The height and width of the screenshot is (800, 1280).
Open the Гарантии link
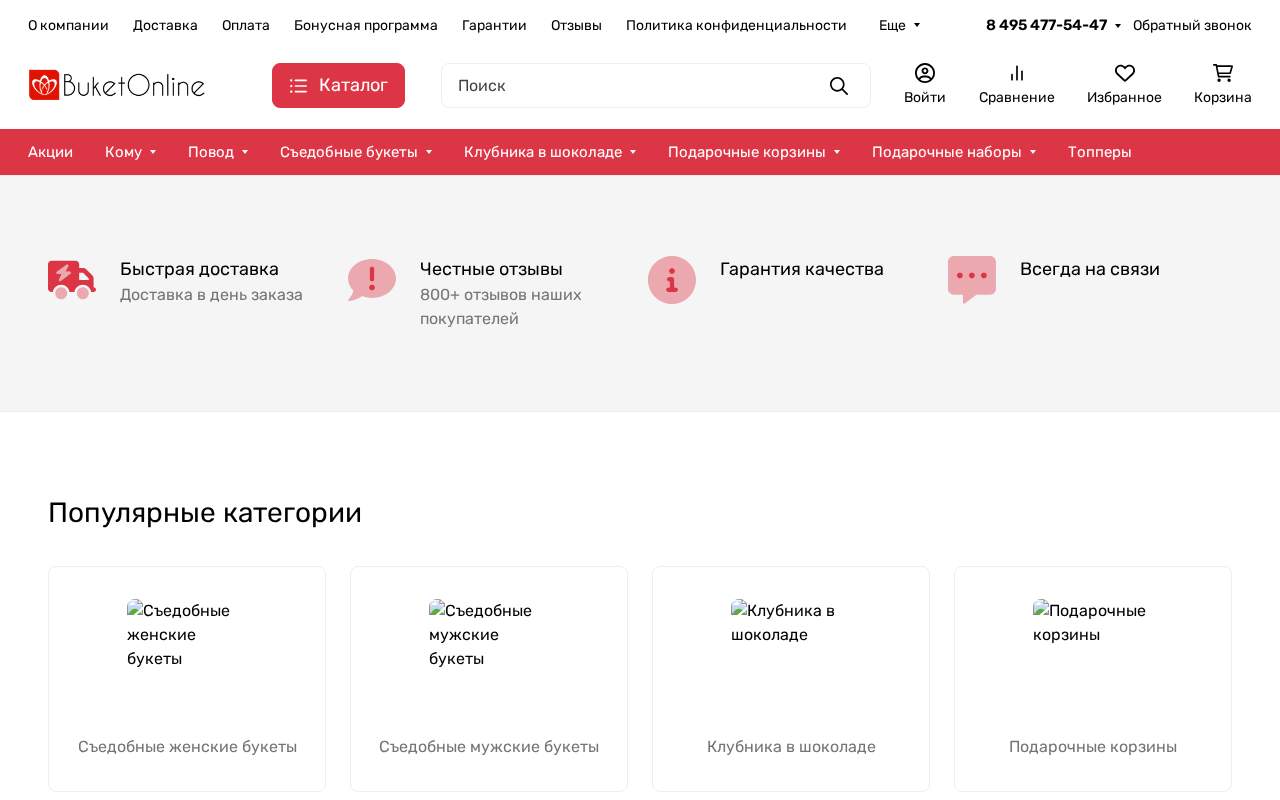tap(494, 25)
